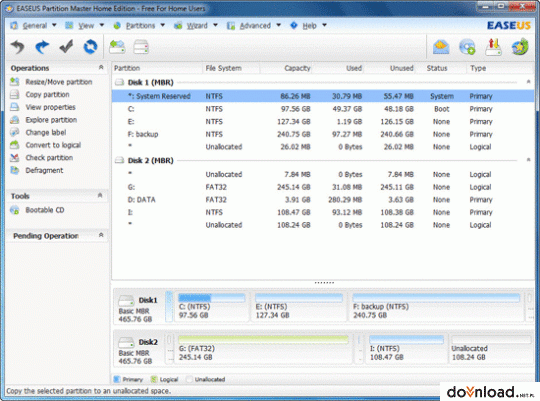Select the C: NTFS partition row
Image resolution: width=540 pixels, height=401 pixels.
[322, 109]
